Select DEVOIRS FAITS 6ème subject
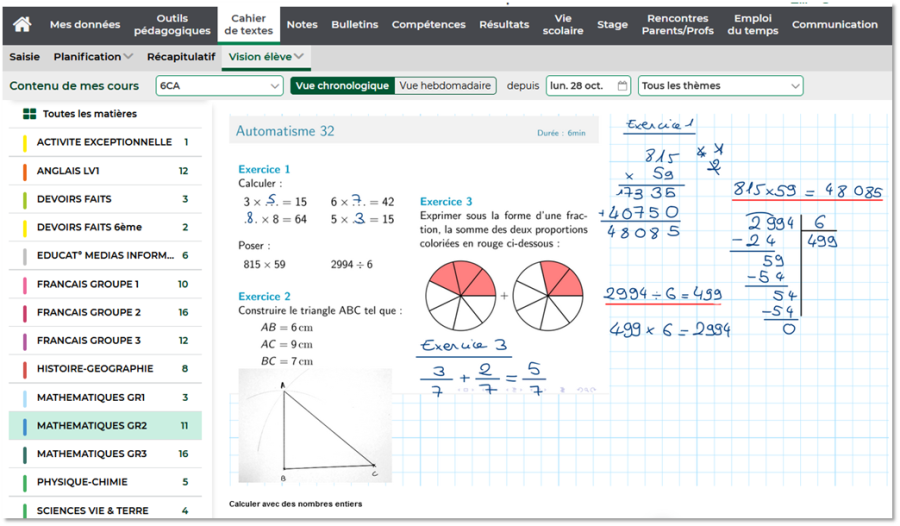 106,227
